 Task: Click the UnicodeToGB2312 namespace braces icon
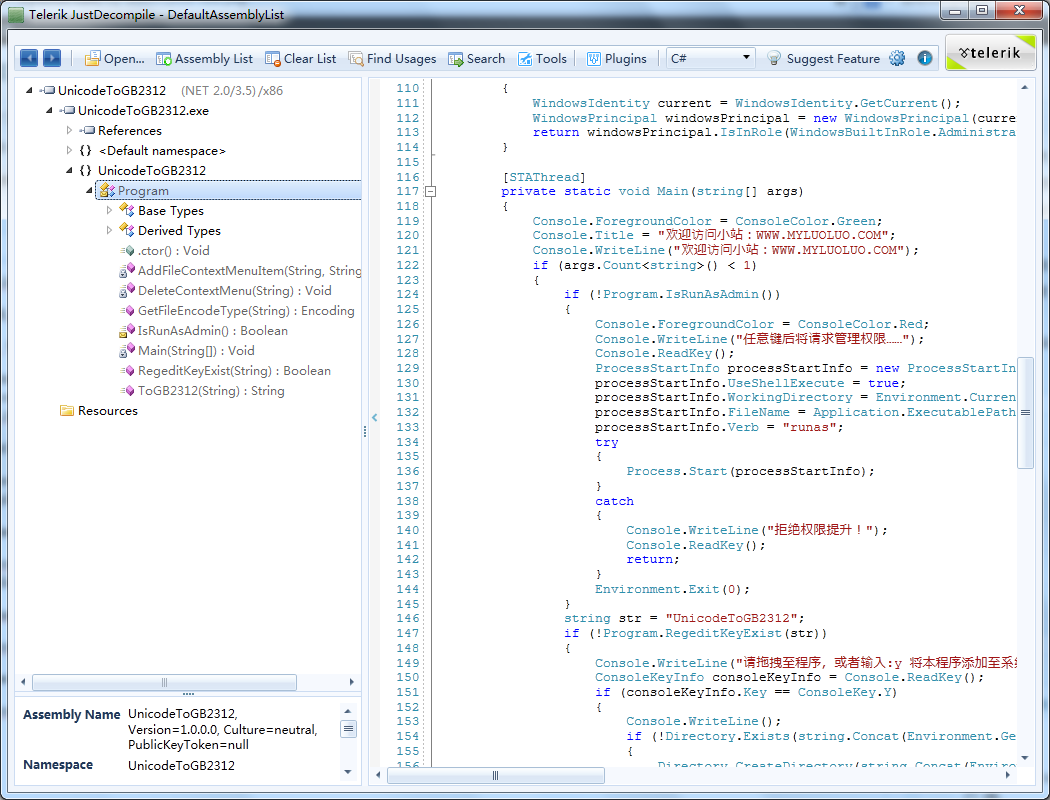[85, 170]
